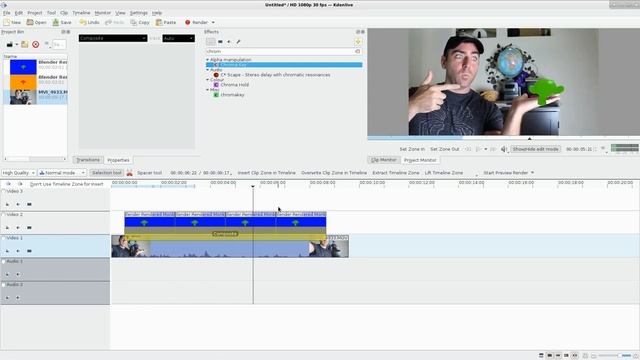The width and height of the screenshot is (640, 360).
Task: Open the Settings menu
Action: [138, 13]
